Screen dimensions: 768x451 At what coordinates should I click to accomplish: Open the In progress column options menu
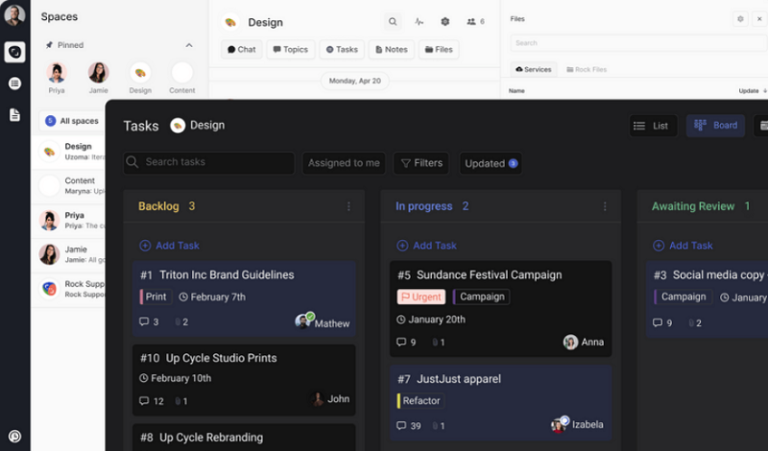click(x=605, y=207)
